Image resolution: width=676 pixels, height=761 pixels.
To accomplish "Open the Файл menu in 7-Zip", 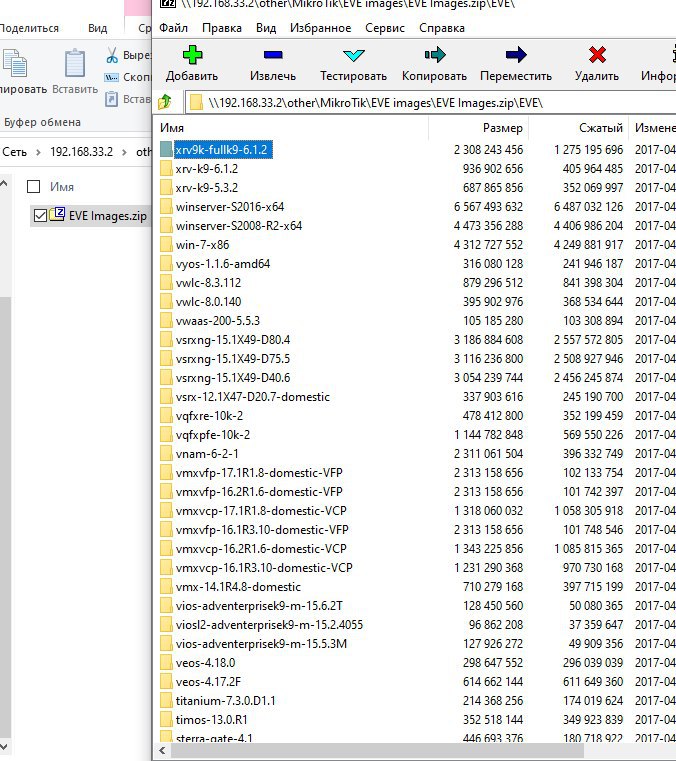I will pyautogui.click(x=173, y=28).
